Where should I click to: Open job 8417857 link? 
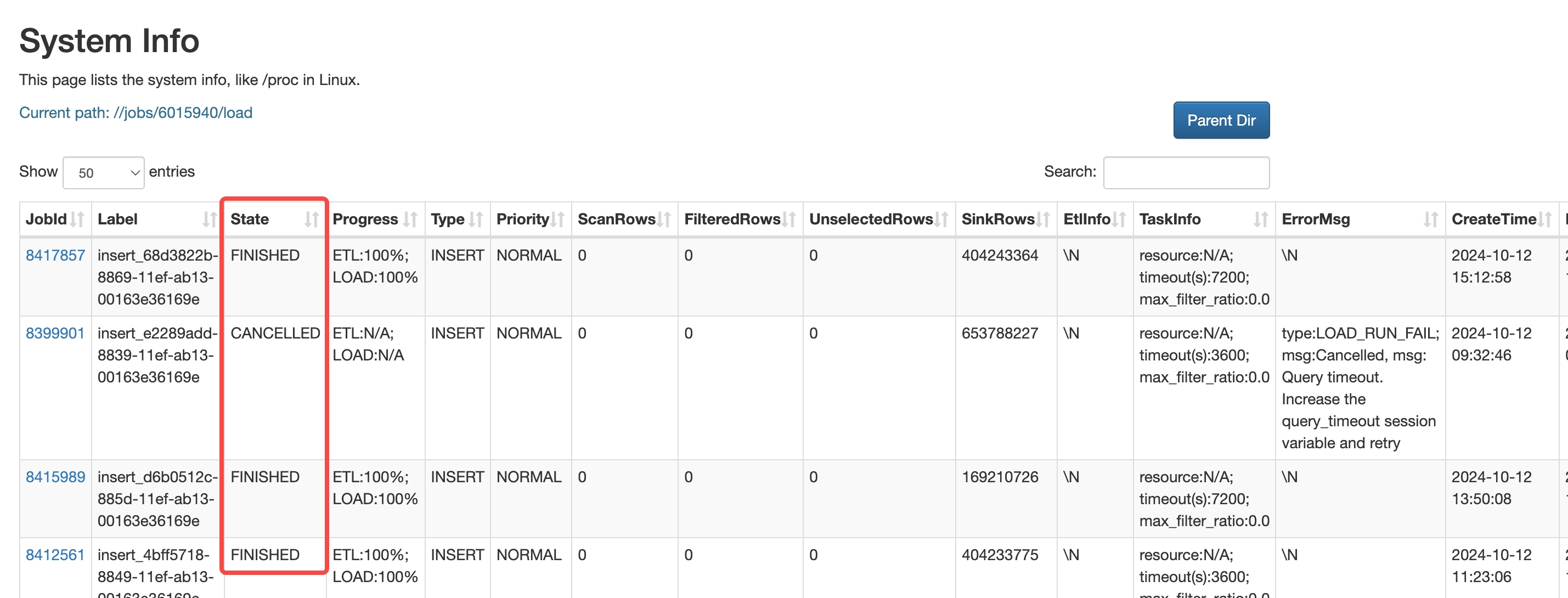click(x=55, y=255)
